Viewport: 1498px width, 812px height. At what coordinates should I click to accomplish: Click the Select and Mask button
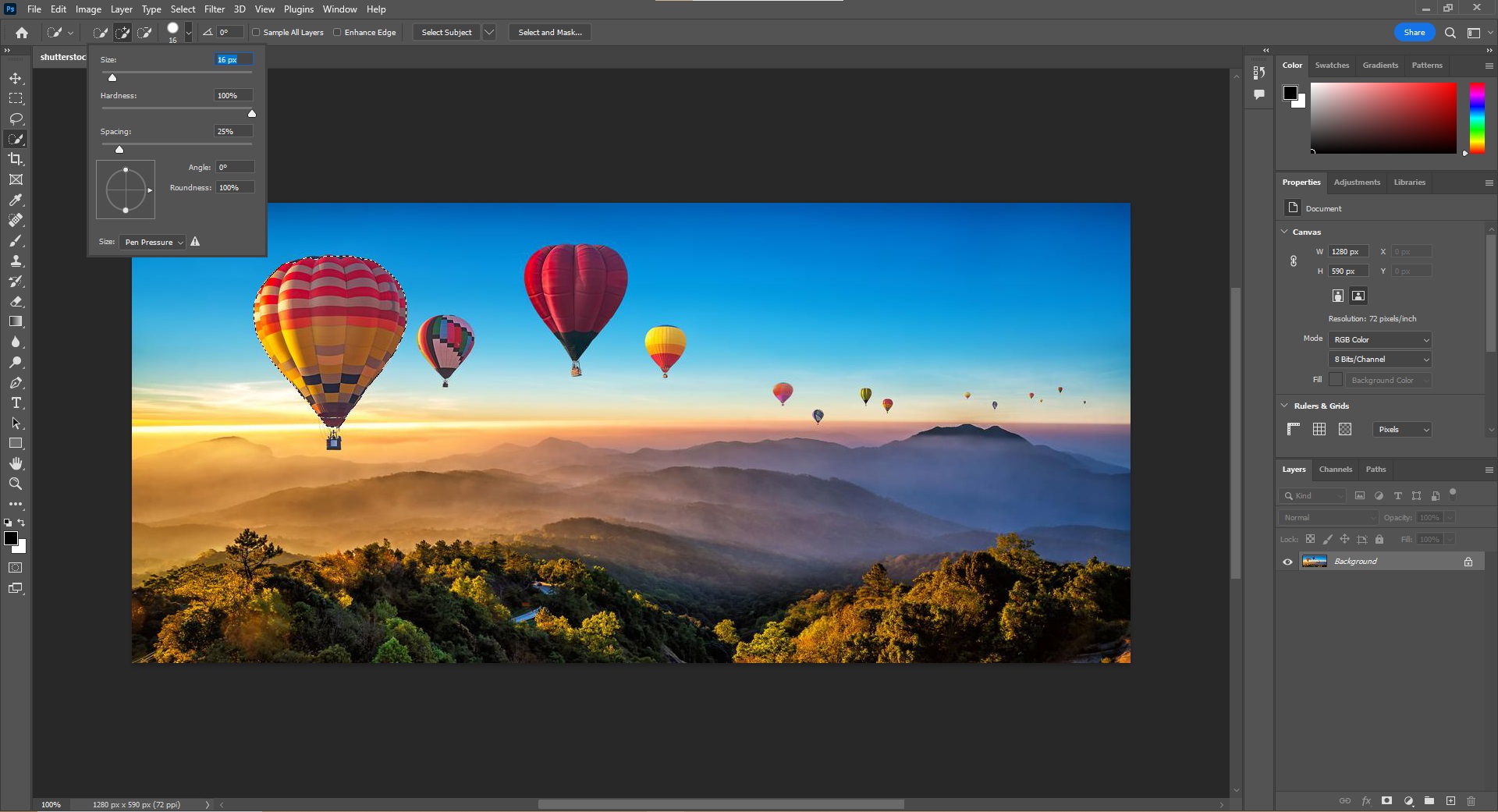[x=550, y=33]
